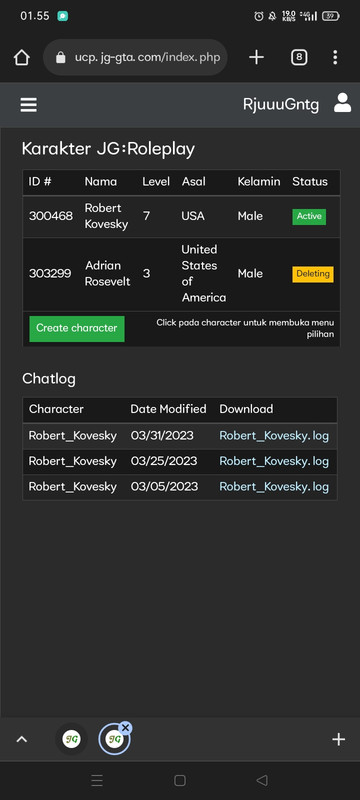Click the level 7 cell of Robert Kovesky
This screenshot has width=360, height=800.
tap(146, 216)
